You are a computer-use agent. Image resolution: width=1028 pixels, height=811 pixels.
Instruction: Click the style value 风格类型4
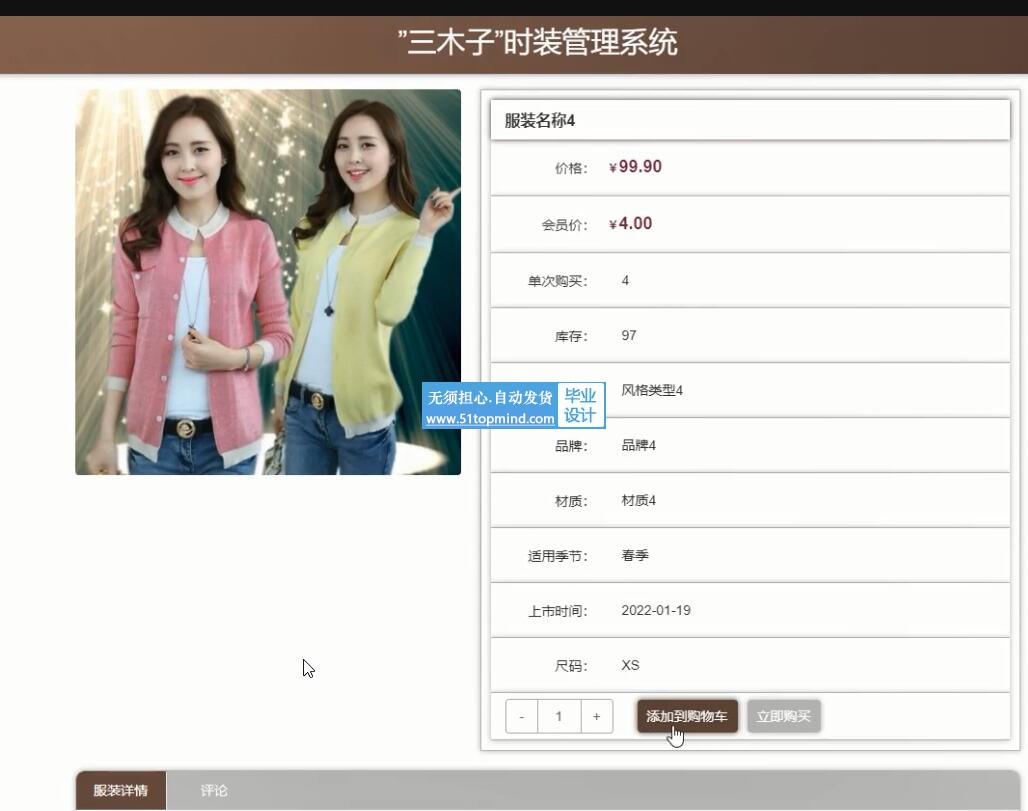point(652,390)
